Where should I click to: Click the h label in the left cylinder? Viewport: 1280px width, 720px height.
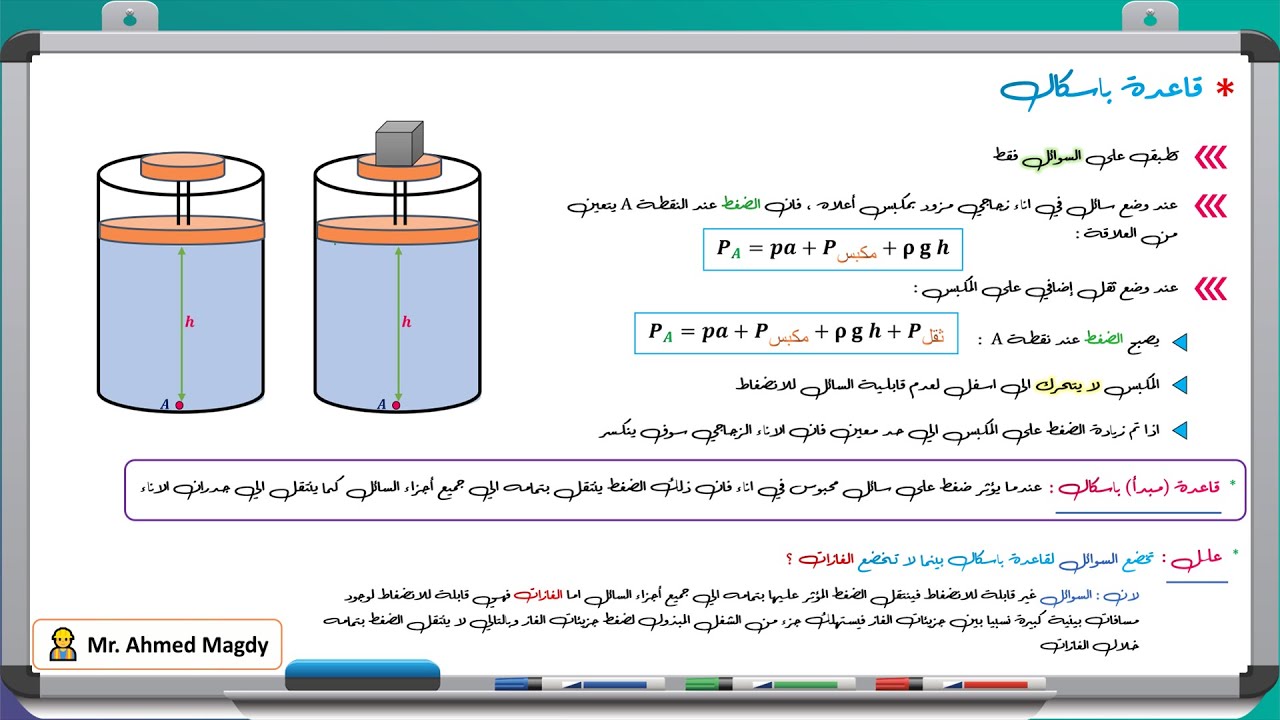[x=189, y=322]
